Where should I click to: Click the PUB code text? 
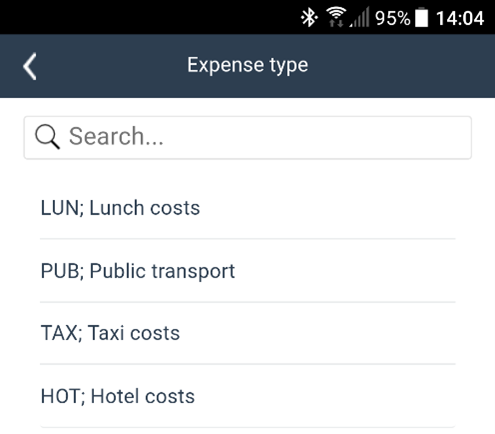coord(62,271)
